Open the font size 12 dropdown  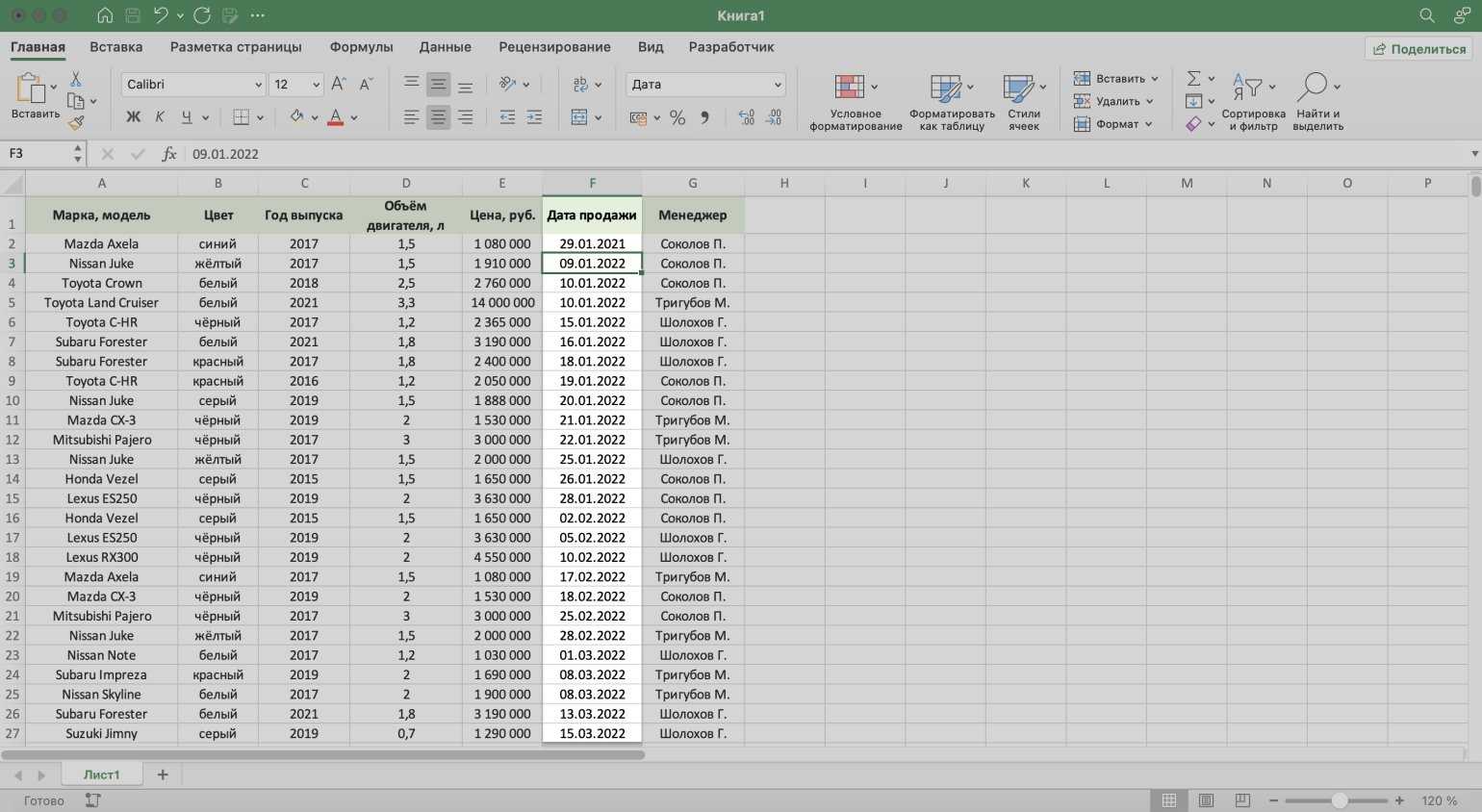click(316, 85)
